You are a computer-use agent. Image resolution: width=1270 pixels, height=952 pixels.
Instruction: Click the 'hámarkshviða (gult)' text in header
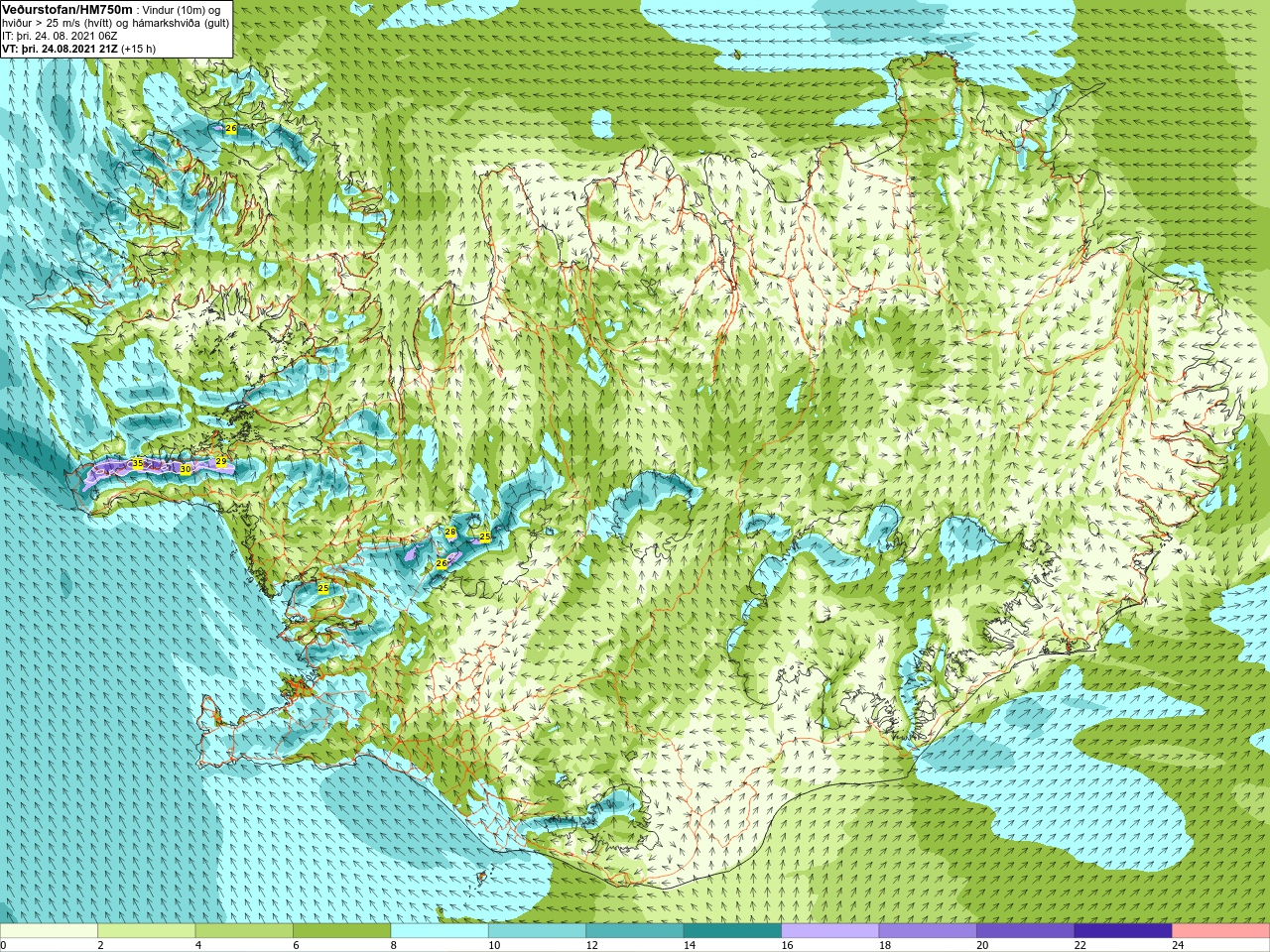183,23
